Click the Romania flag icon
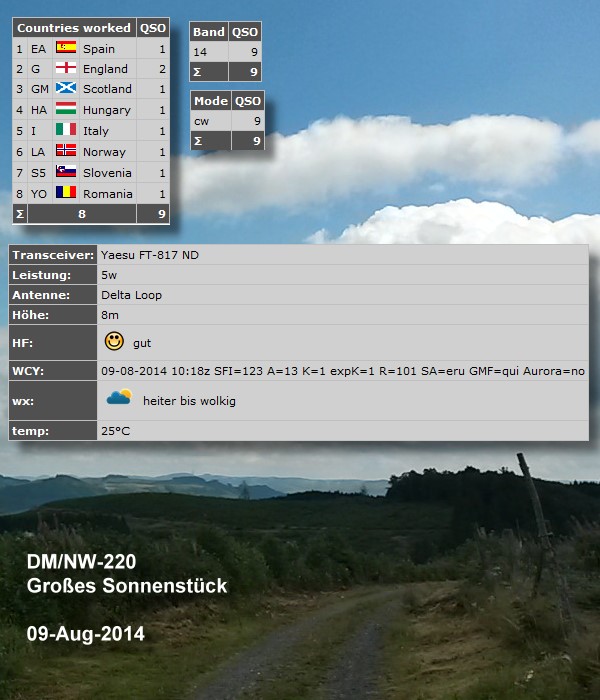The height and width of the screenshot is (700, 600). (66, 193)
